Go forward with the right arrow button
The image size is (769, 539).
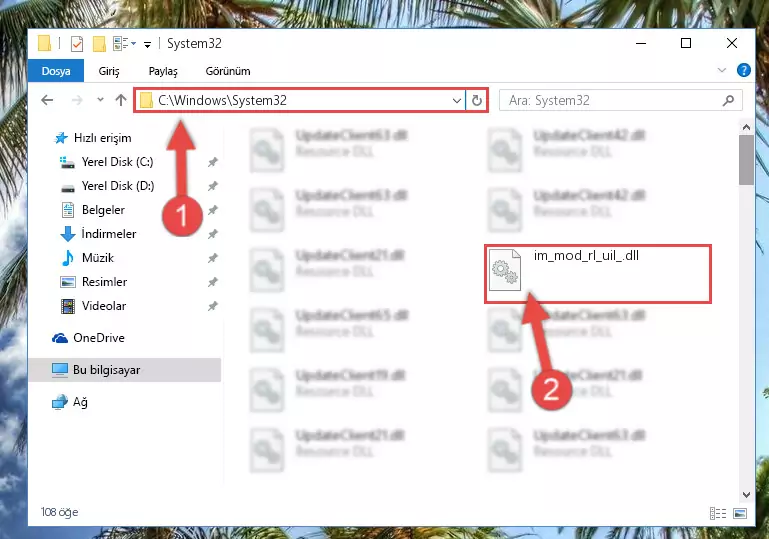pyautogui.click(x=77, y=100)
